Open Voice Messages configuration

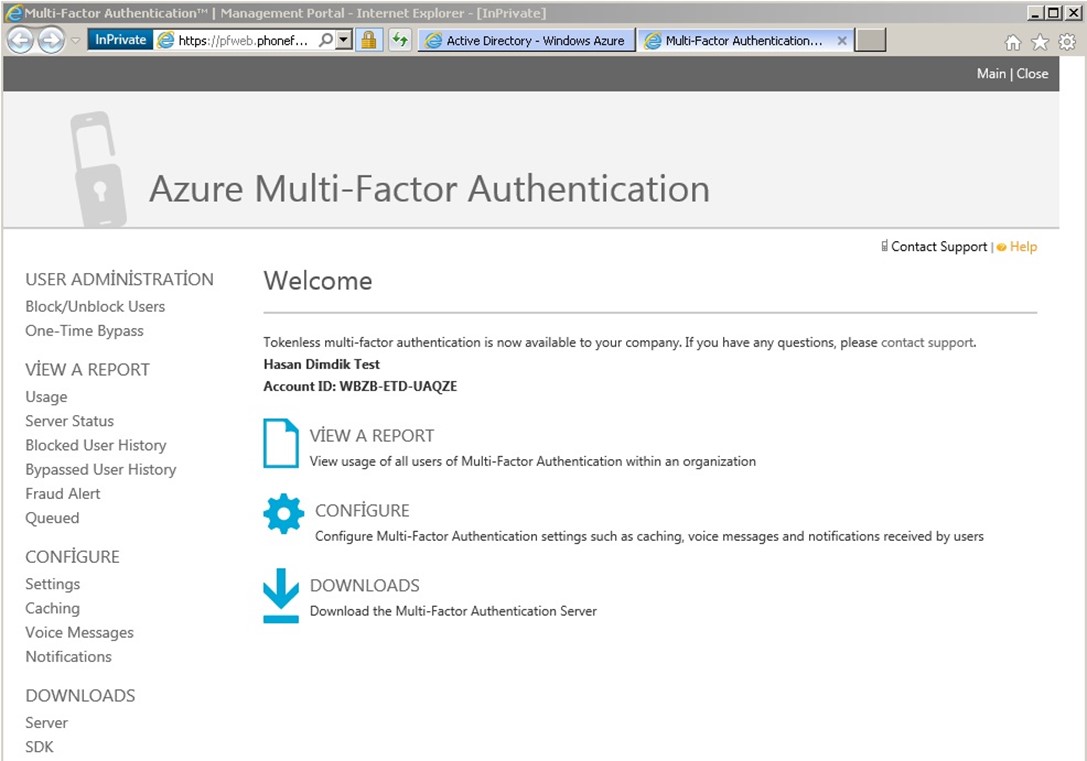click(x=80, y=632)
